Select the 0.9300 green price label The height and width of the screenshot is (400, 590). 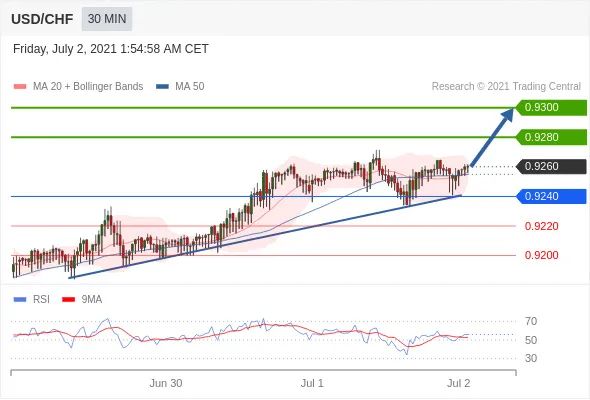click(x=551, y=107)
